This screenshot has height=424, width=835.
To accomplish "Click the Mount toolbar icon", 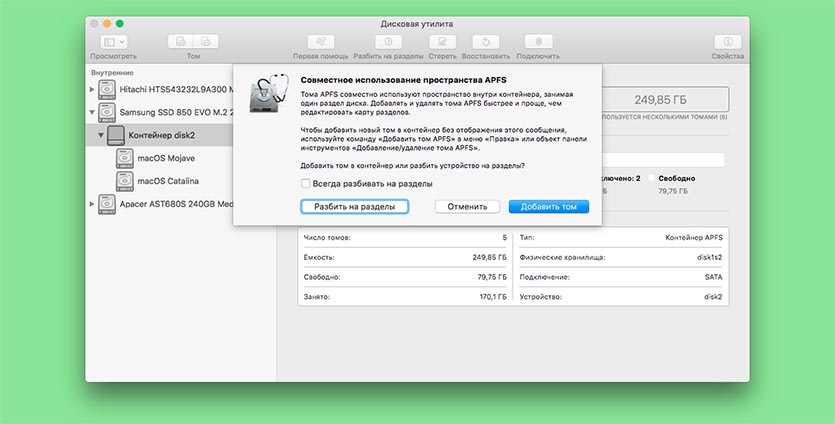I will 538,42.
